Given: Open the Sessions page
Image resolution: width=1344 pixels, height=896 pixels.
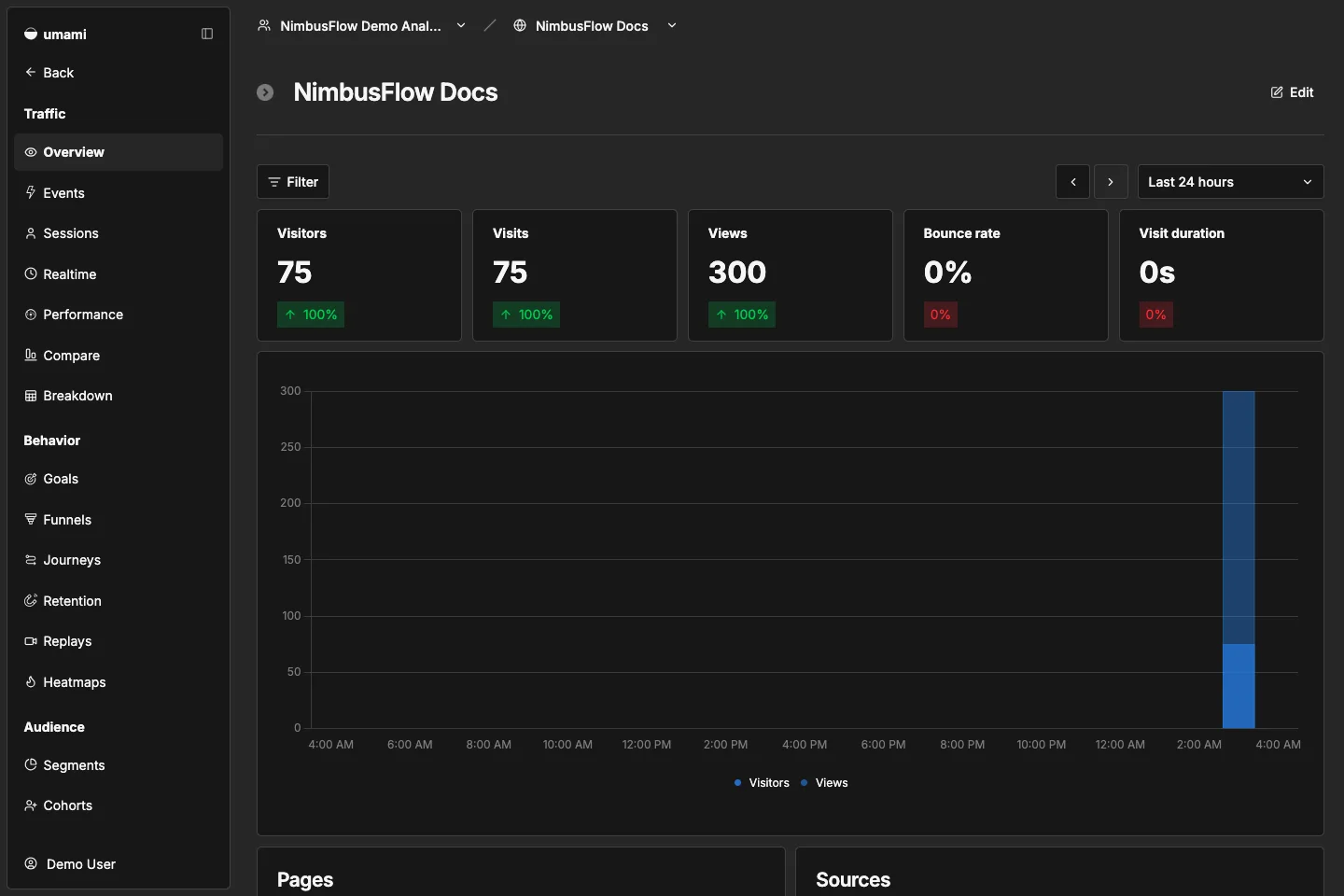Looking at the screenshot, I should pyautogui.click(x=119, y=233).
